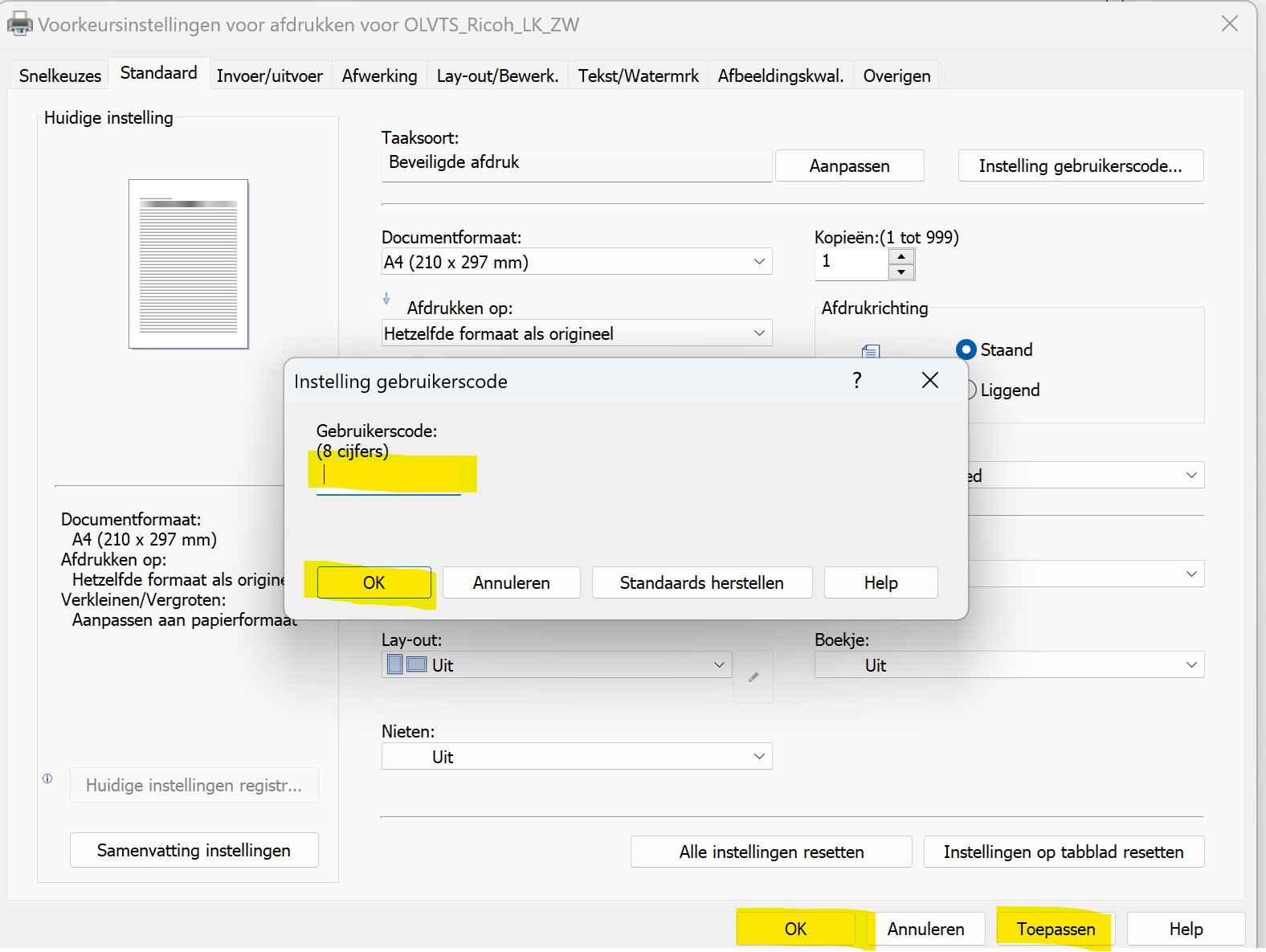The height and width of the screenshot is (952, 1266).
Task: Close the printing preferences window
Action: 1230,24
